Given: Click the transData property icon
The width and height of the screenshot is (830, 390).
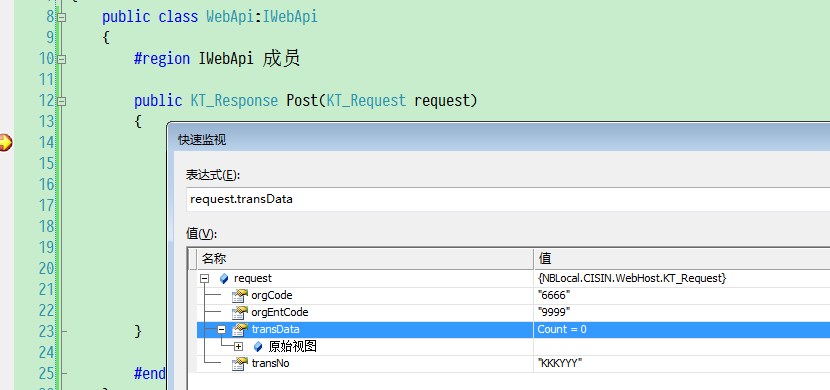Looking at the screenshot, I should [x=240, y=330].
